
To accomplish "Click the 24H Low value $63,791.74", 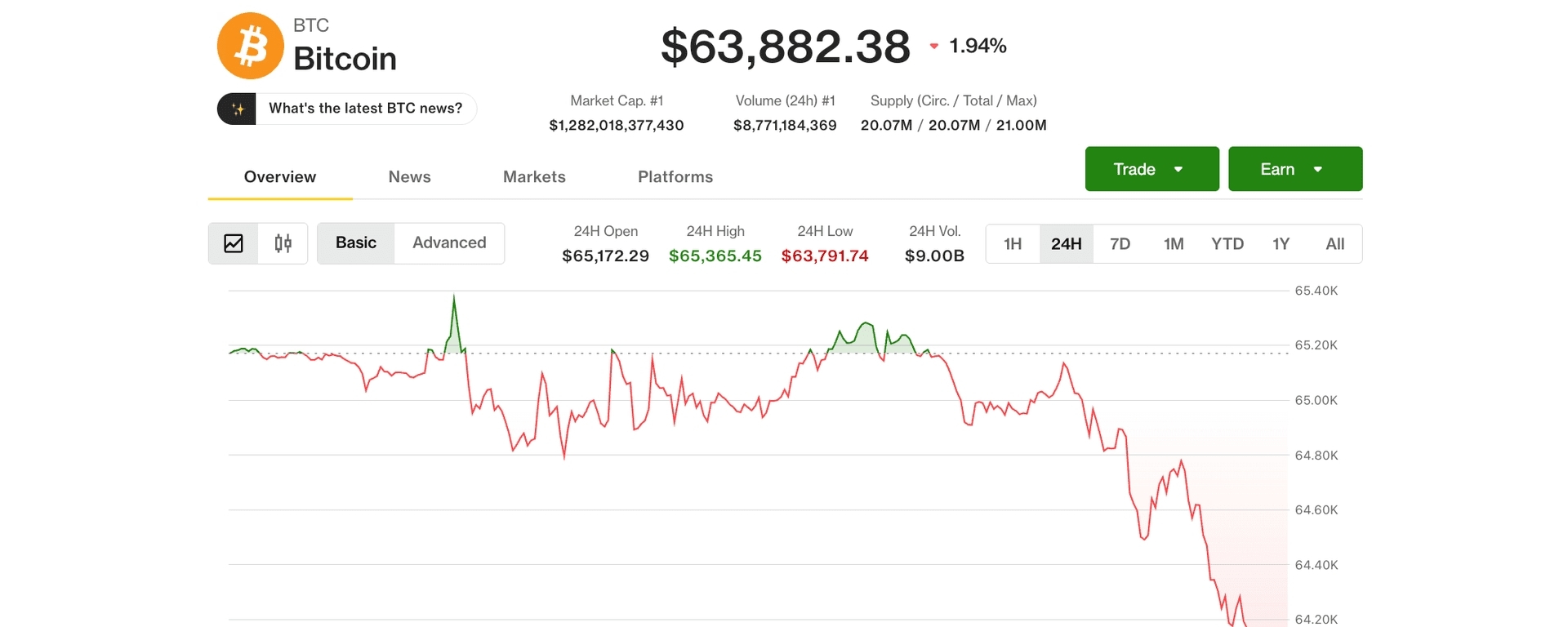I will (825, 256).
